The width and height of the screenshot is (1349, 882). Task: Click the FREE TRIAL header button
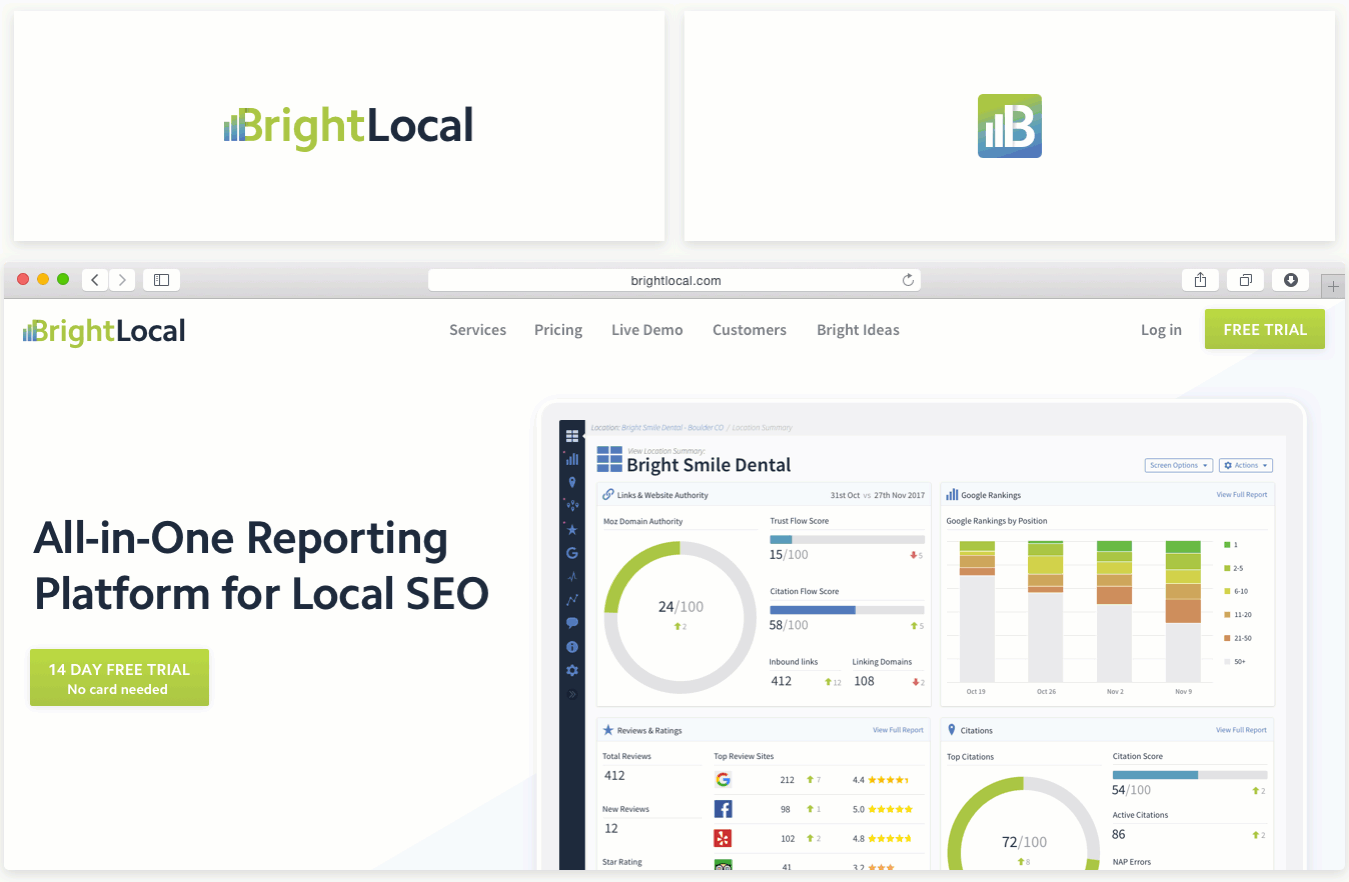pos(1265,329)
